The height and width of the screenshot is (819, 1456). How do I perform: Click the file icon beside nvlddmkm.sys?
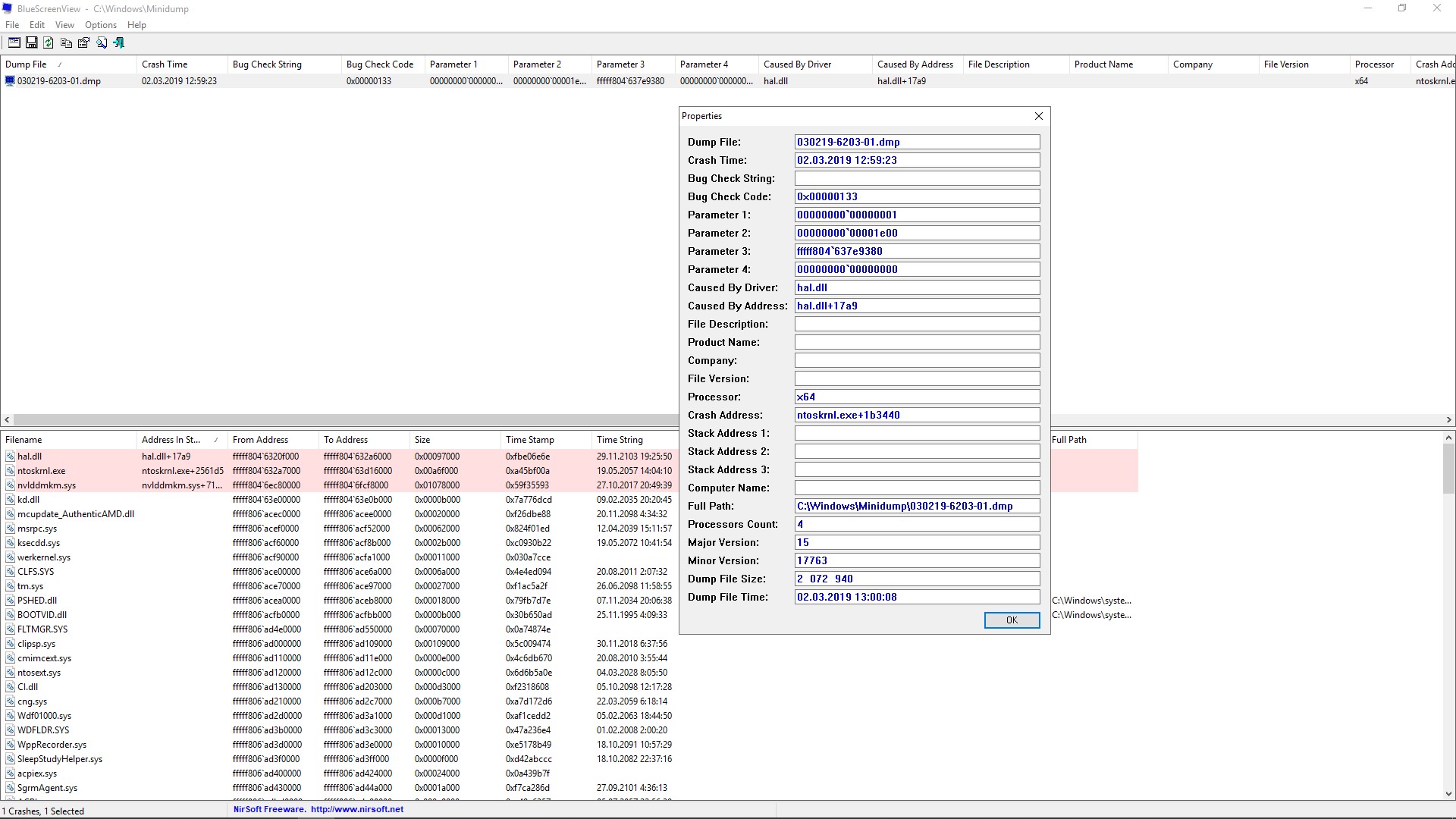(x=10, y=485)
